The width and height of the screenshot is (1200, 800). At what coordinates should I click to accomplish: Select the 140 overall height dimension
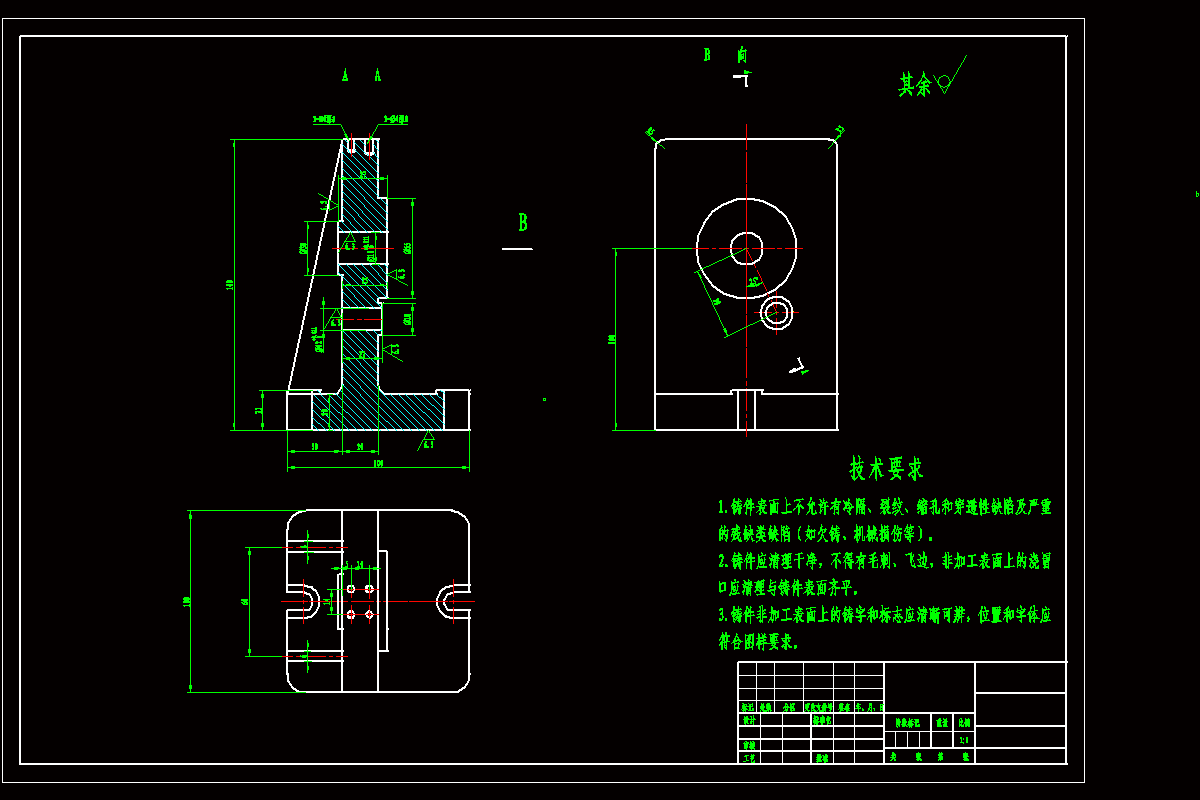tap(229, 285)
